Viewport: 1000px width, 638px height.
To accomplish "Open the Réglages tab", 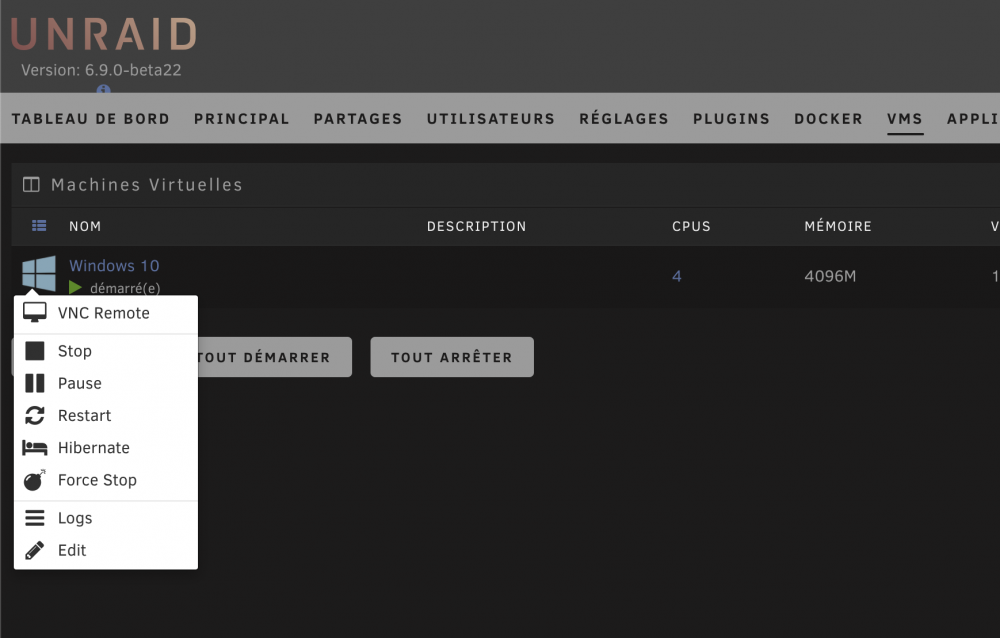I will 624,119.
